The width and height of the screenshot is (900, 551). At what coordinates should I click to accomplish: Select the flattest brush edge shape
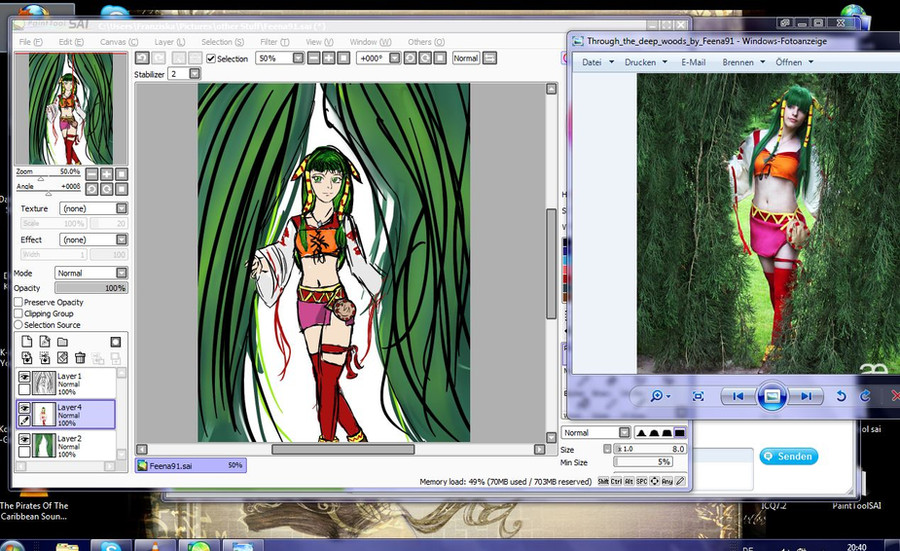[680, 432]
